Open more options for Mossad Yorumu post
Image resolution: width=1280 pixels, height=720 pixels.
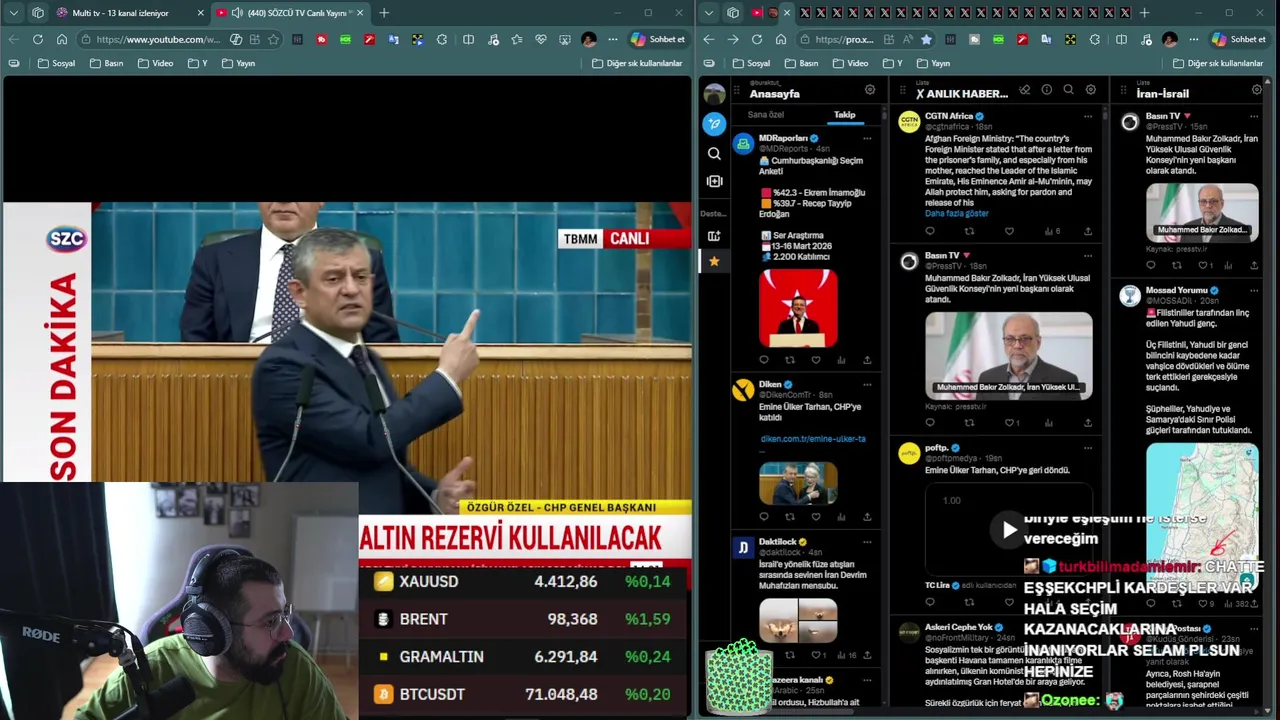(1255, 290)
